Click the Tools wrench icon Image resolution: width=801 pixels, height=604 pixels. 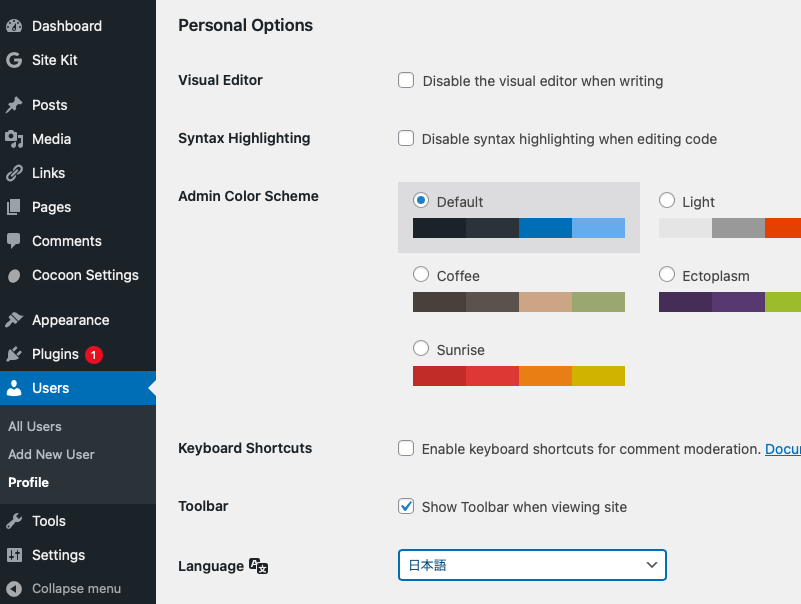(14, 521)
